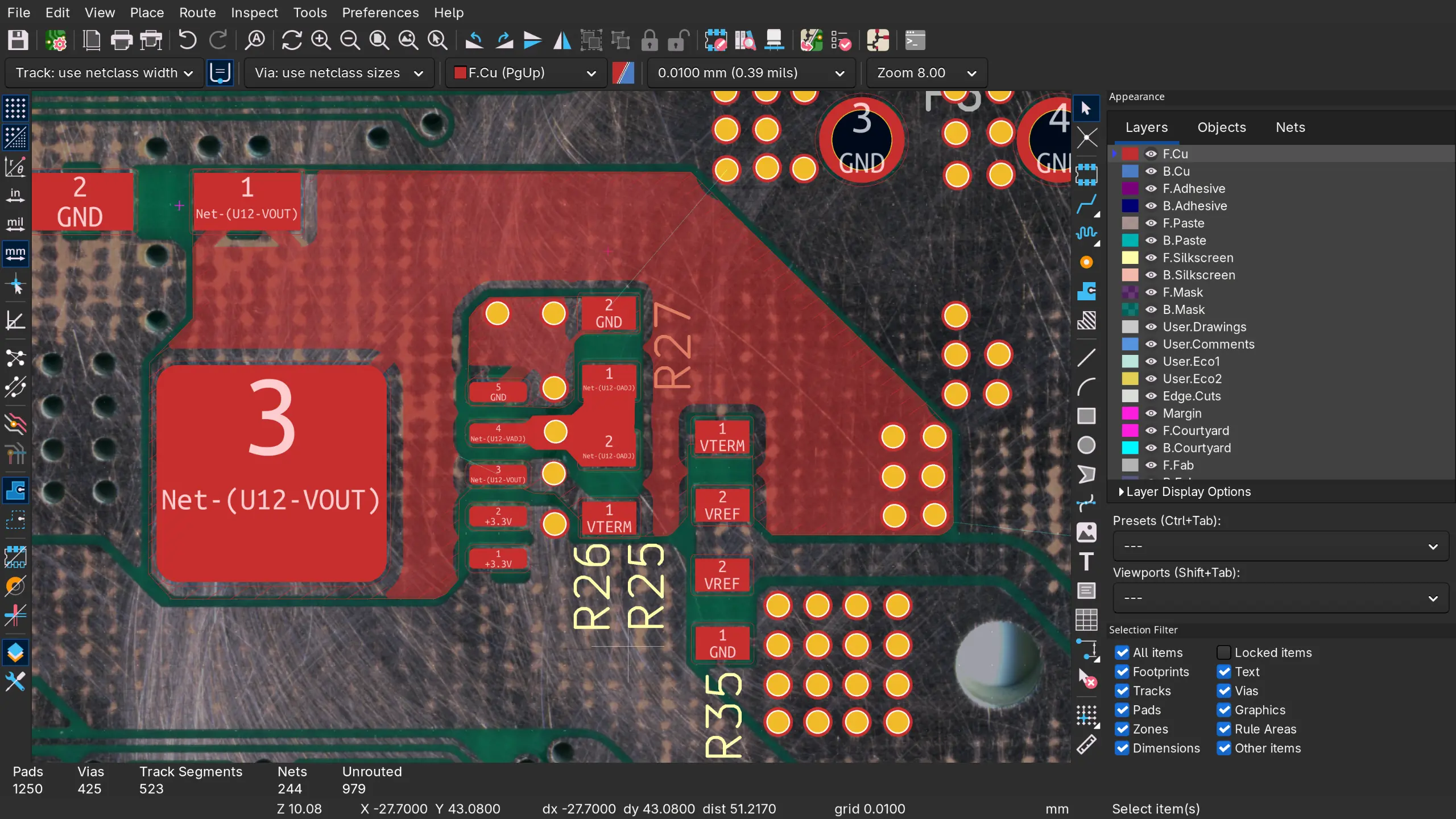The width and height of the screenshot is (1456, 819).
Task: Open the scripting console icon
Action: (915, 40)
